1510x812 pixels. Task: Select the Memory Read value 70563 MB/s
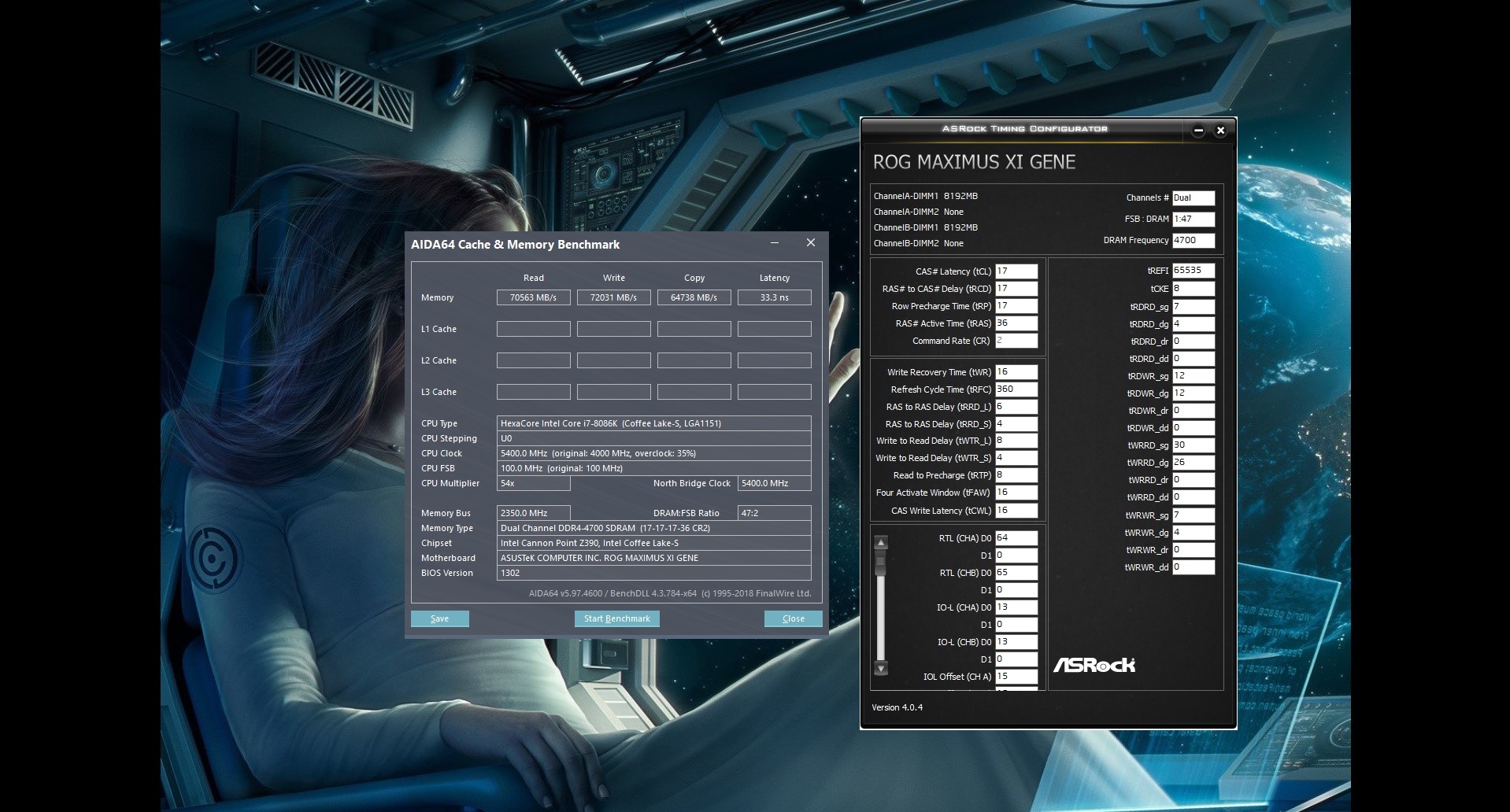(533, 297)
